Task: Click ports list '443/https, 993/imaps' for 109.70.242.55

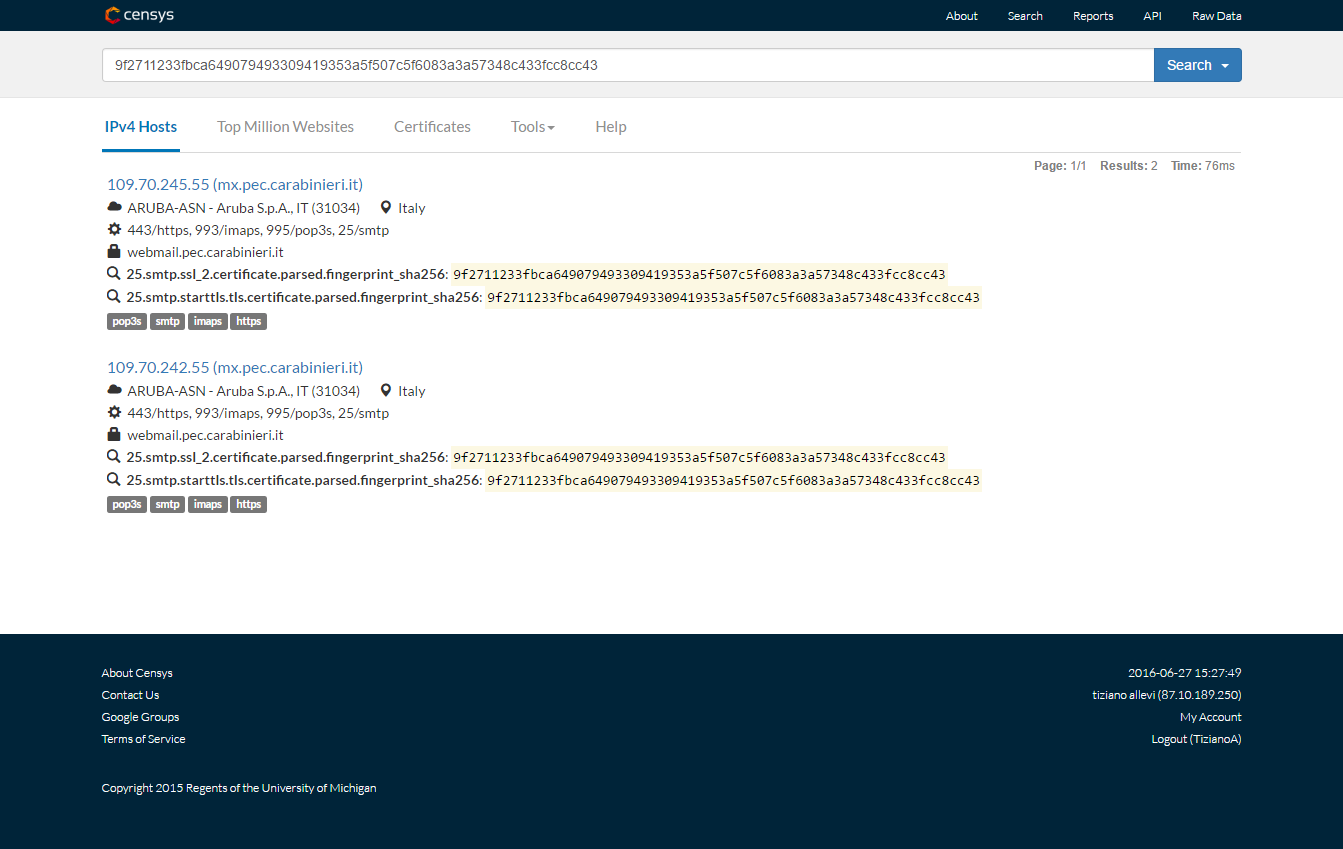Action: (258, 413)
